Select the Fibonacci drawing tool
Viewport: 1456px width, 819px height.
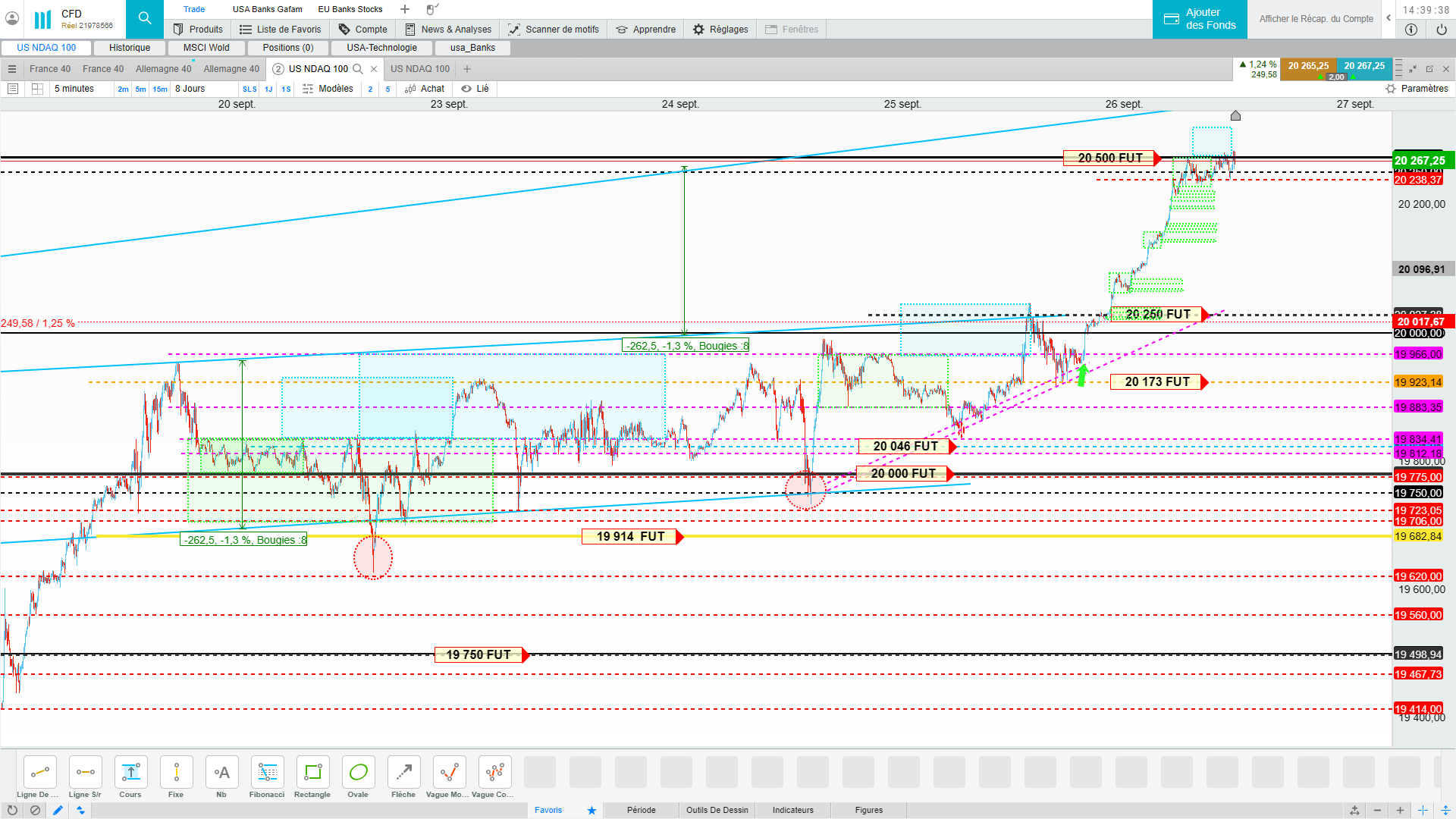tap(267, 773)
